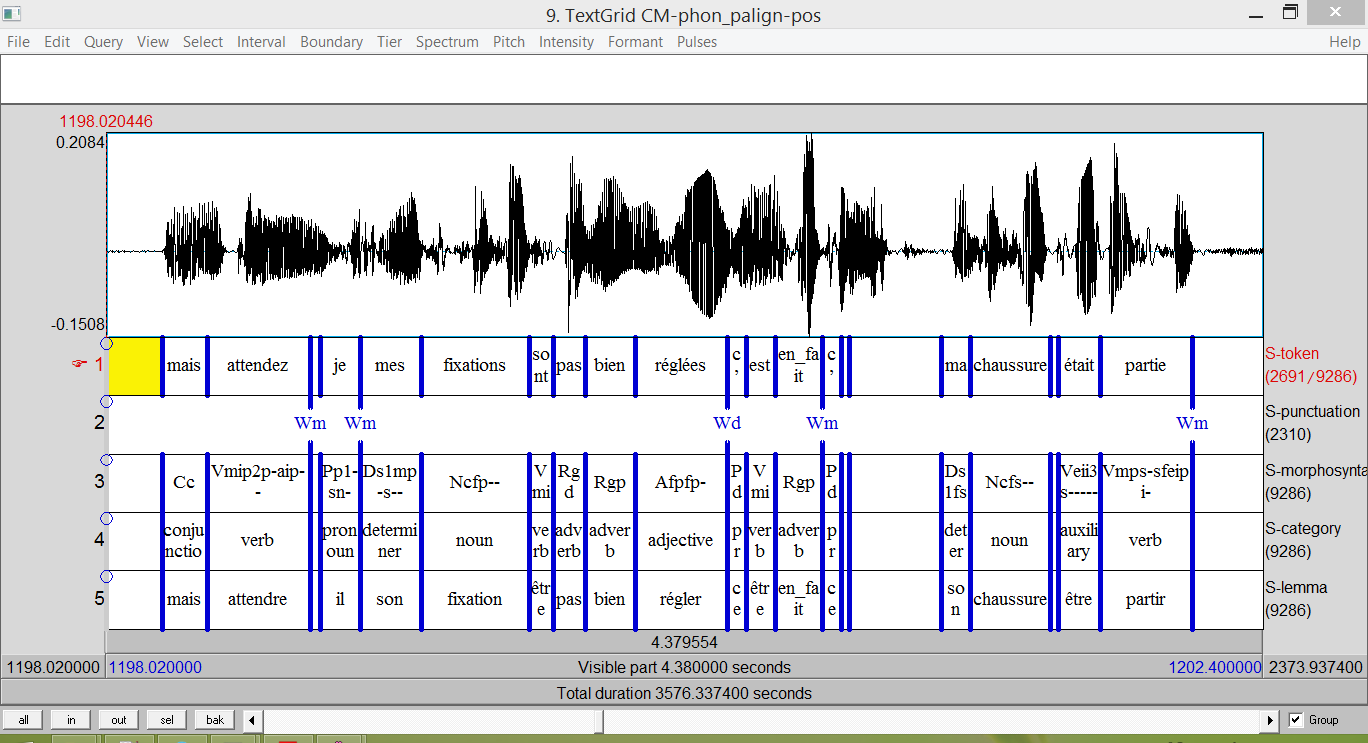Click the 'Wd' punctuation point
1368x743 pixels.
pyautogui.click(x=727, y=423)
